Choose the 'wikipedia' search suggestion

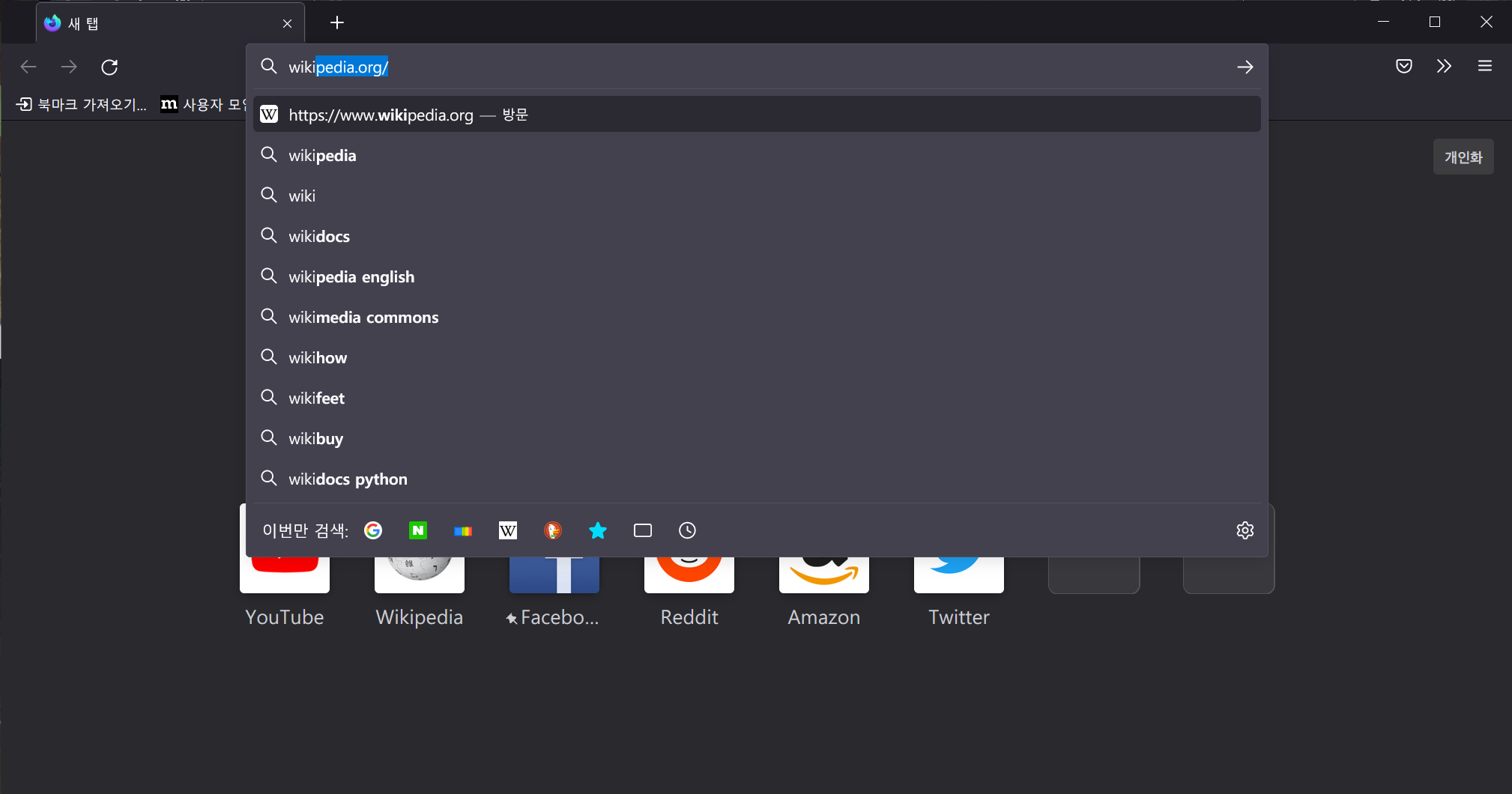[x=757, y=155]
